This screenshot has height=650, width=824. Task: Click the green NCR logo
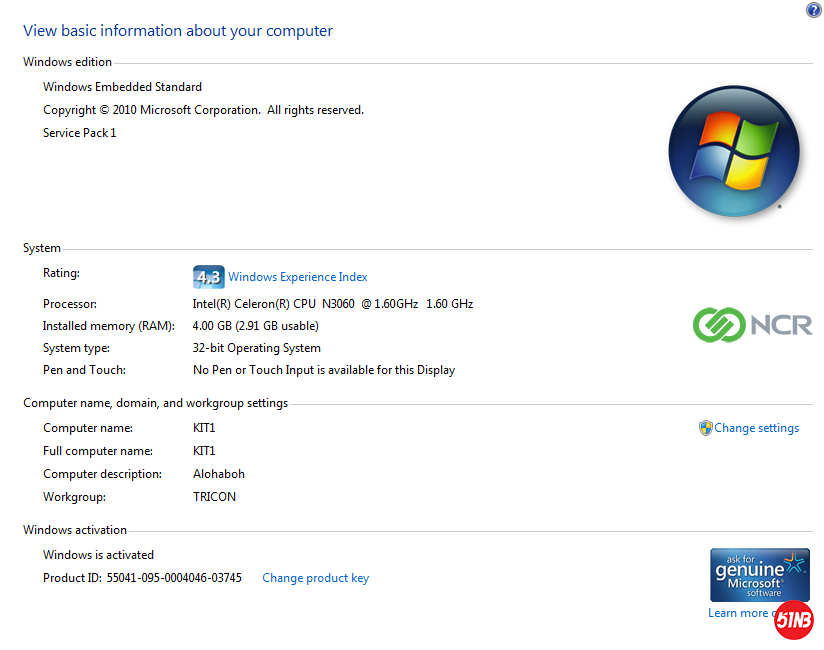point(752,324)
